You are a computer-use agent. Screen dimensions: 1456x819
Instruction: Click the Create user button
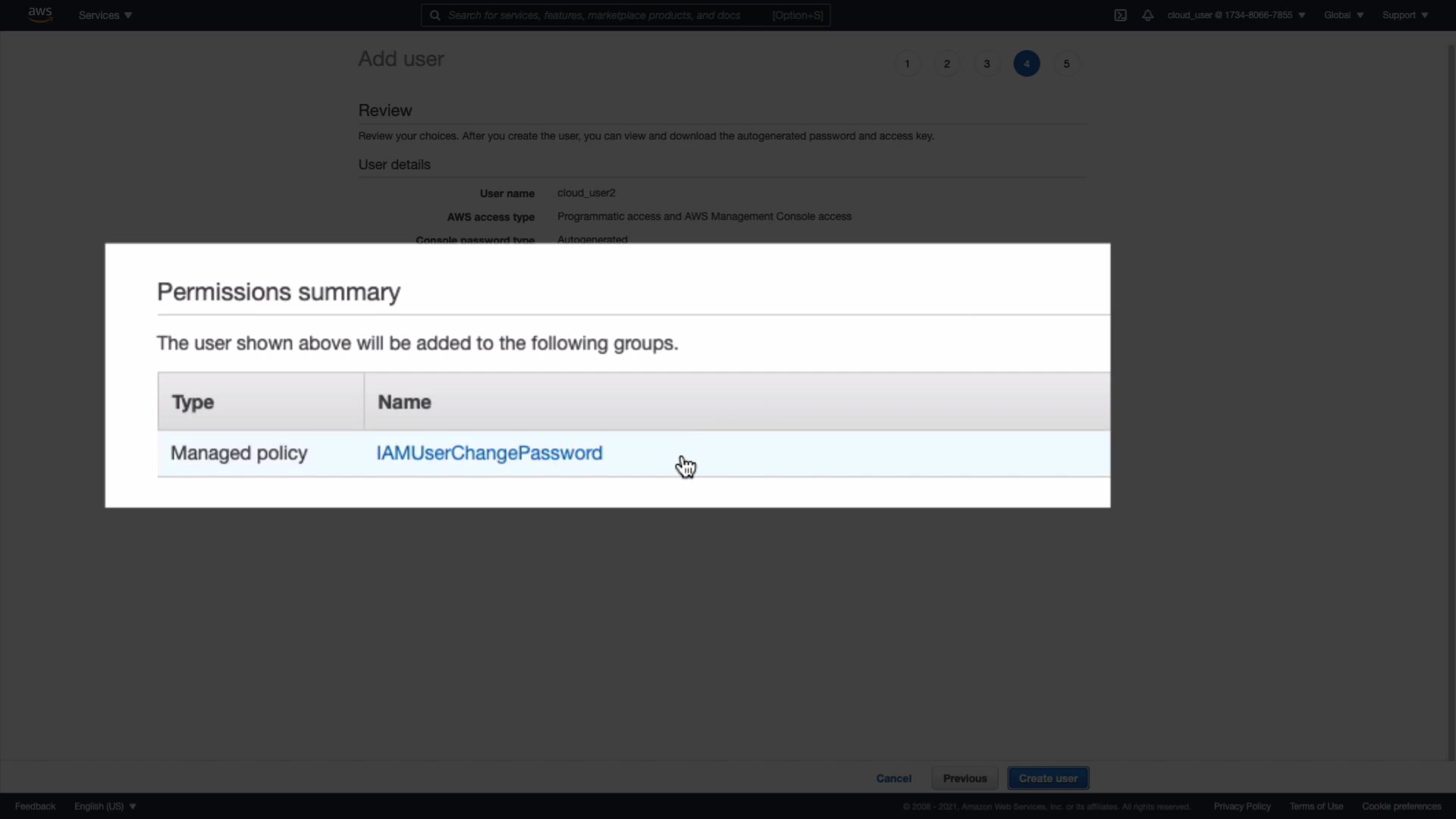[x=1048, y=778]
